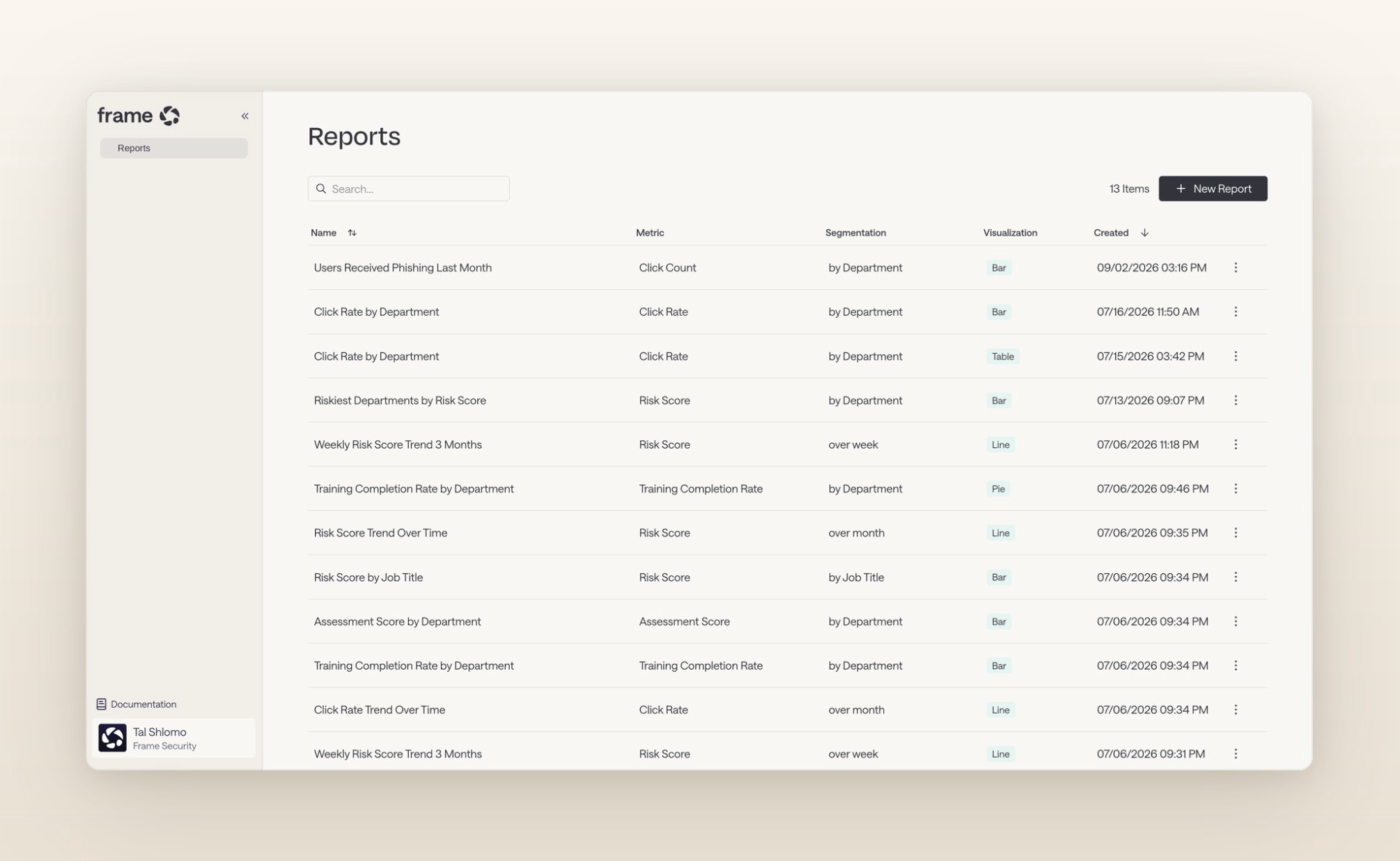Focus the Search input field
1400x861 pixels.
409,189
